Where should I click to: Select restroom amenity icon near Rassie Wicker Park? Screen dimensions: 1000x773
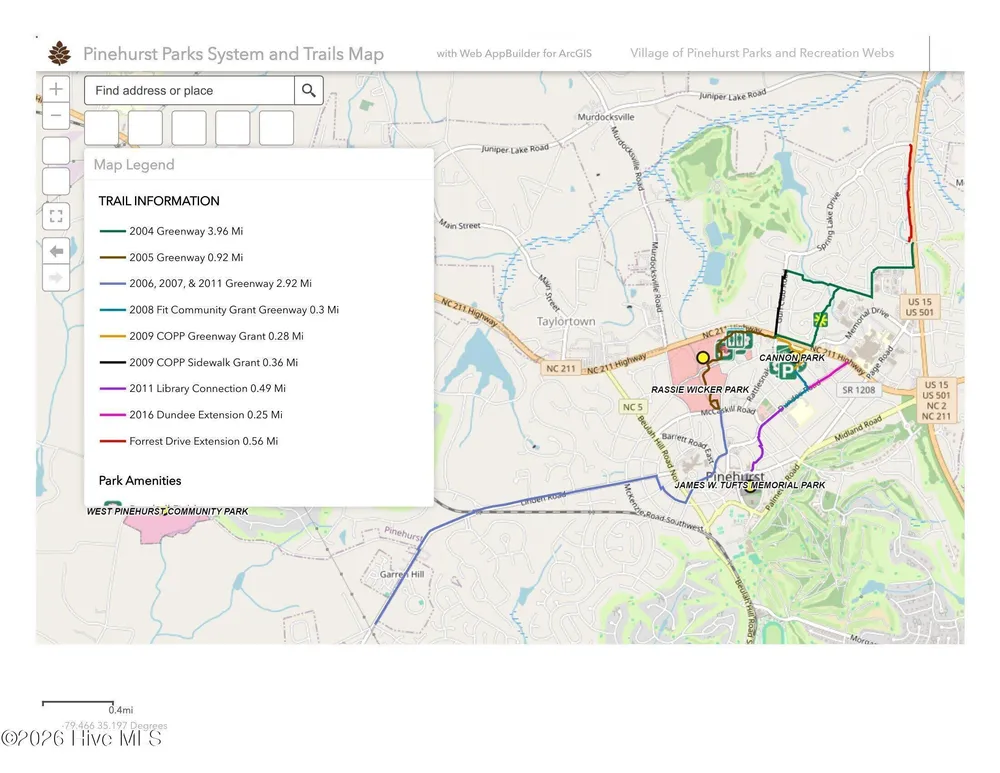(x=735, y=340)
